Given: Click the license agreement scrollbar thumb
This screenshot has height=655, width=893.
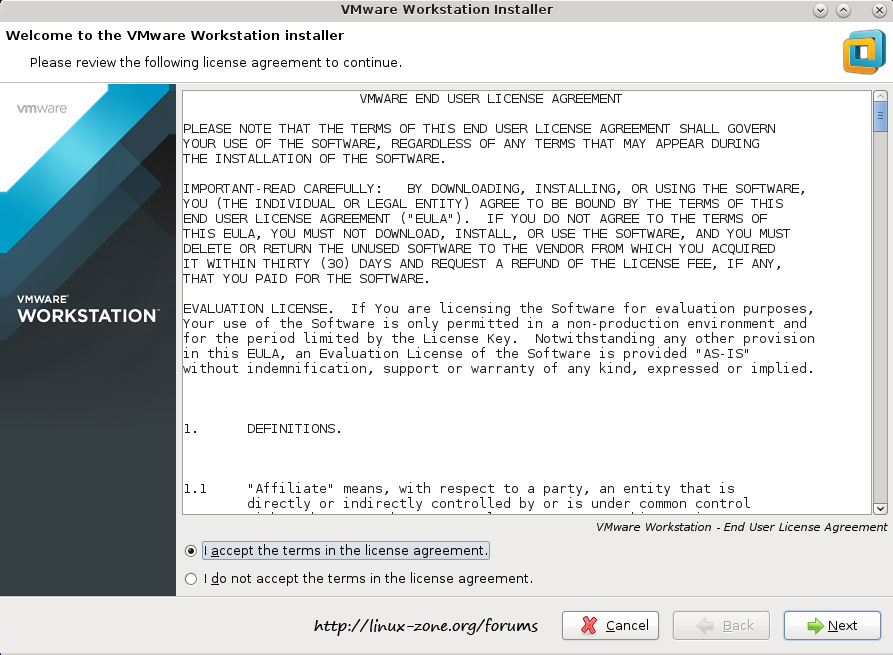Looking at the screenshot, I should (x=880, y=117).
